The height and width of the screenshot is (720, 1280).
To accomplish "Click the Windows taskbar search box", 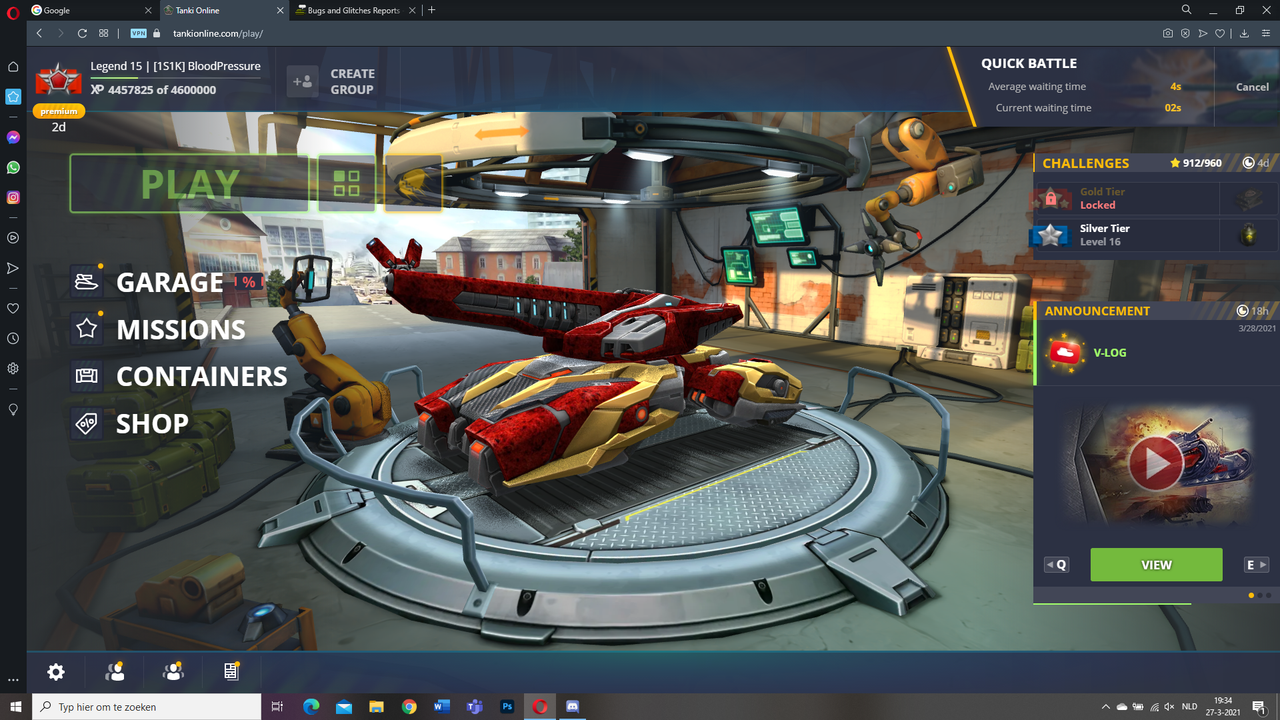I will [x=147, y=707].
